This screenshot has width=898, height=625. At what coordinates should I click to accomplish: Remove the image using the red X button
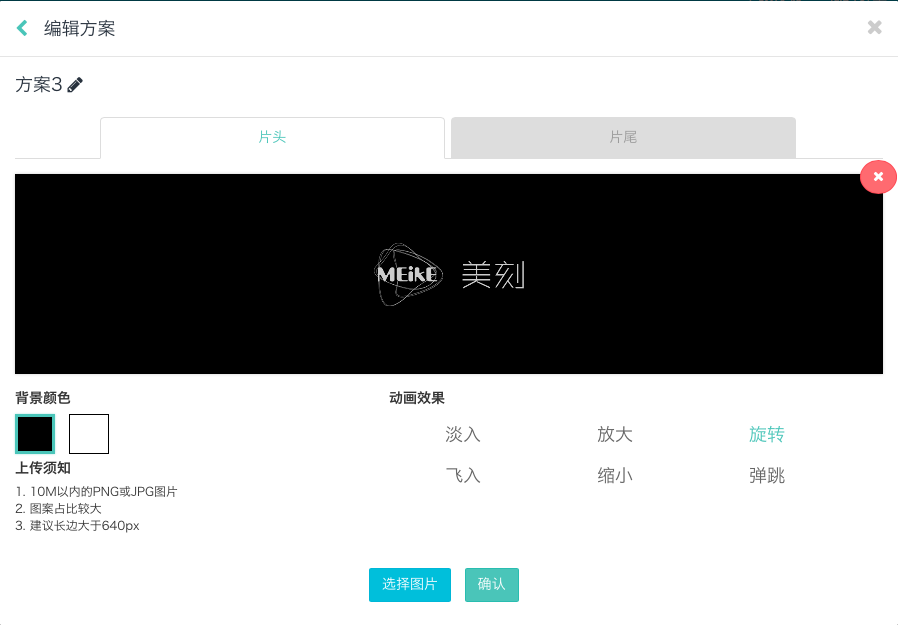point(878,177)
